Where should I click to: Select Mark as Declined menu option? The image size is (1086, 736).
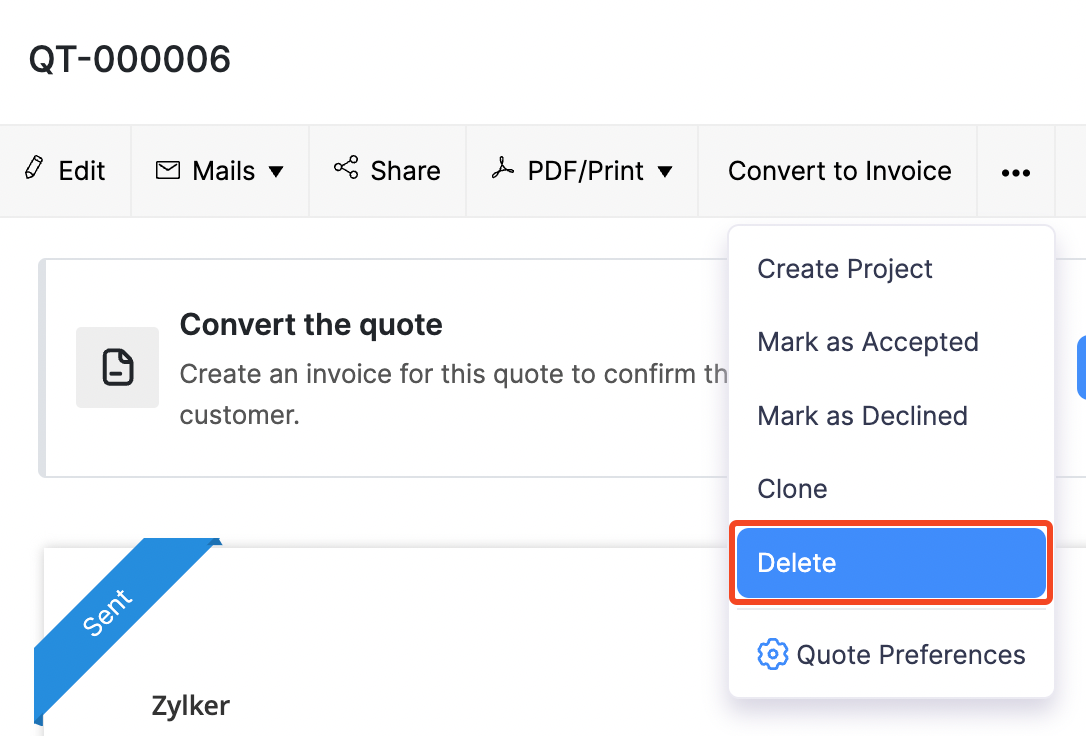(x=862, y=416)
